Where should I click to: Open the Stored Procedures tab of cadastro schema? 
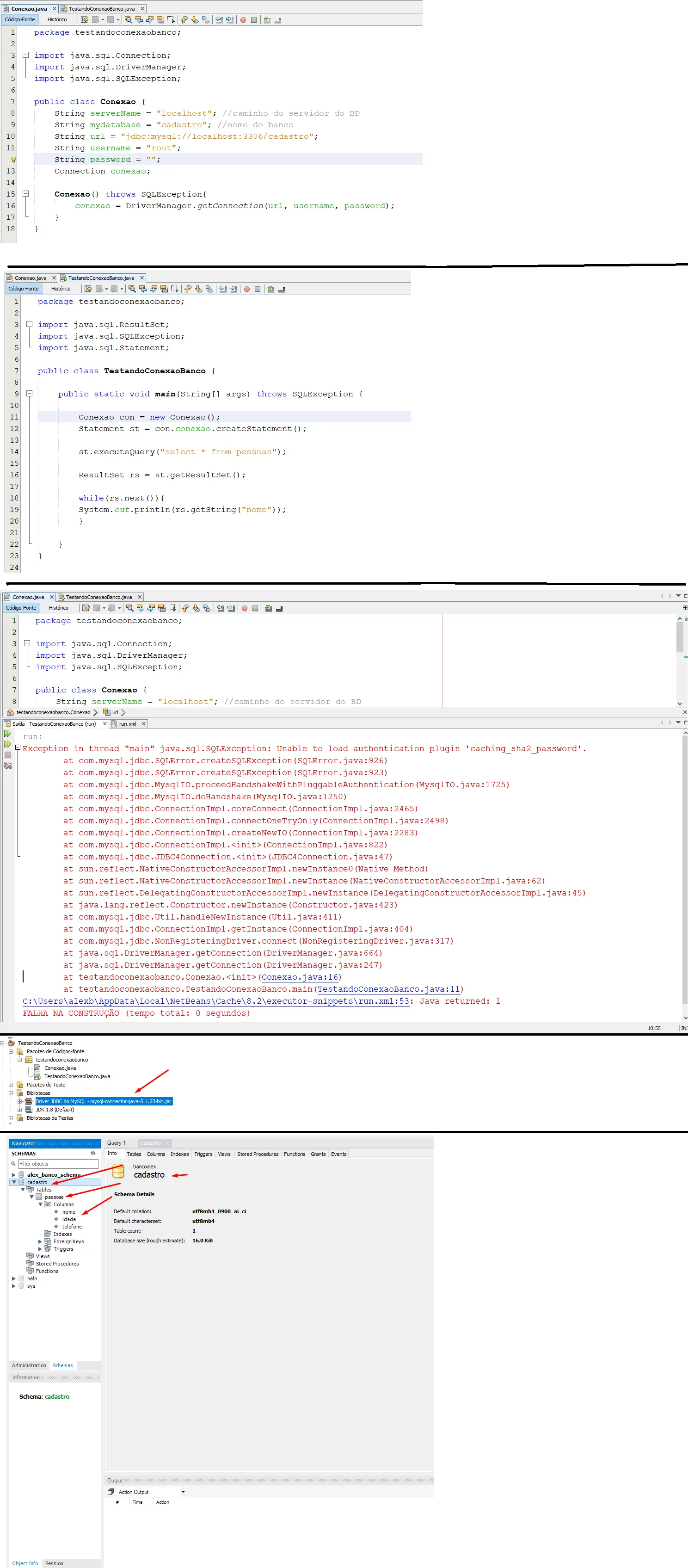point(258,1154)
